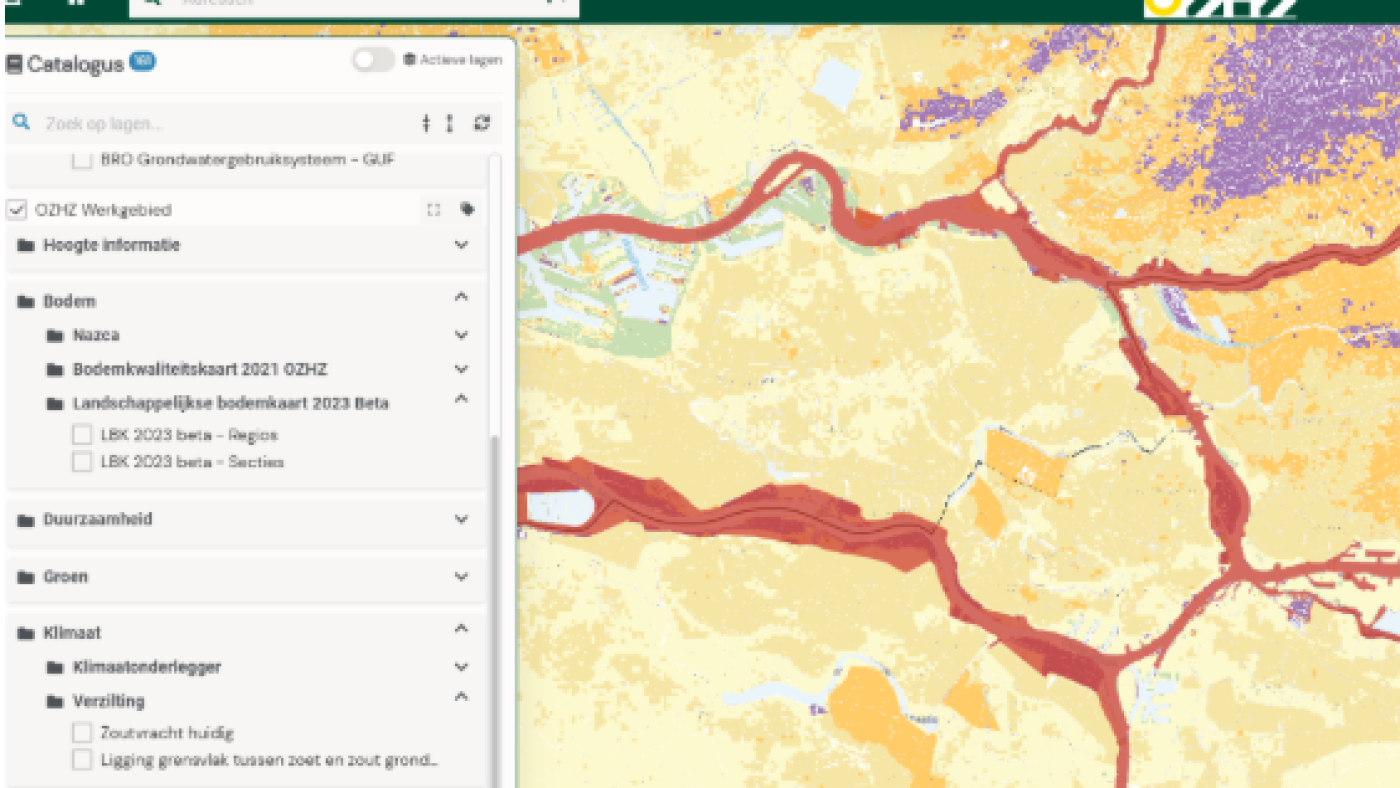Viewport: 1400px width, 788px height.
Task: Click the Klimaatonderlegger folder label
Action: click(x=147, y=667)
